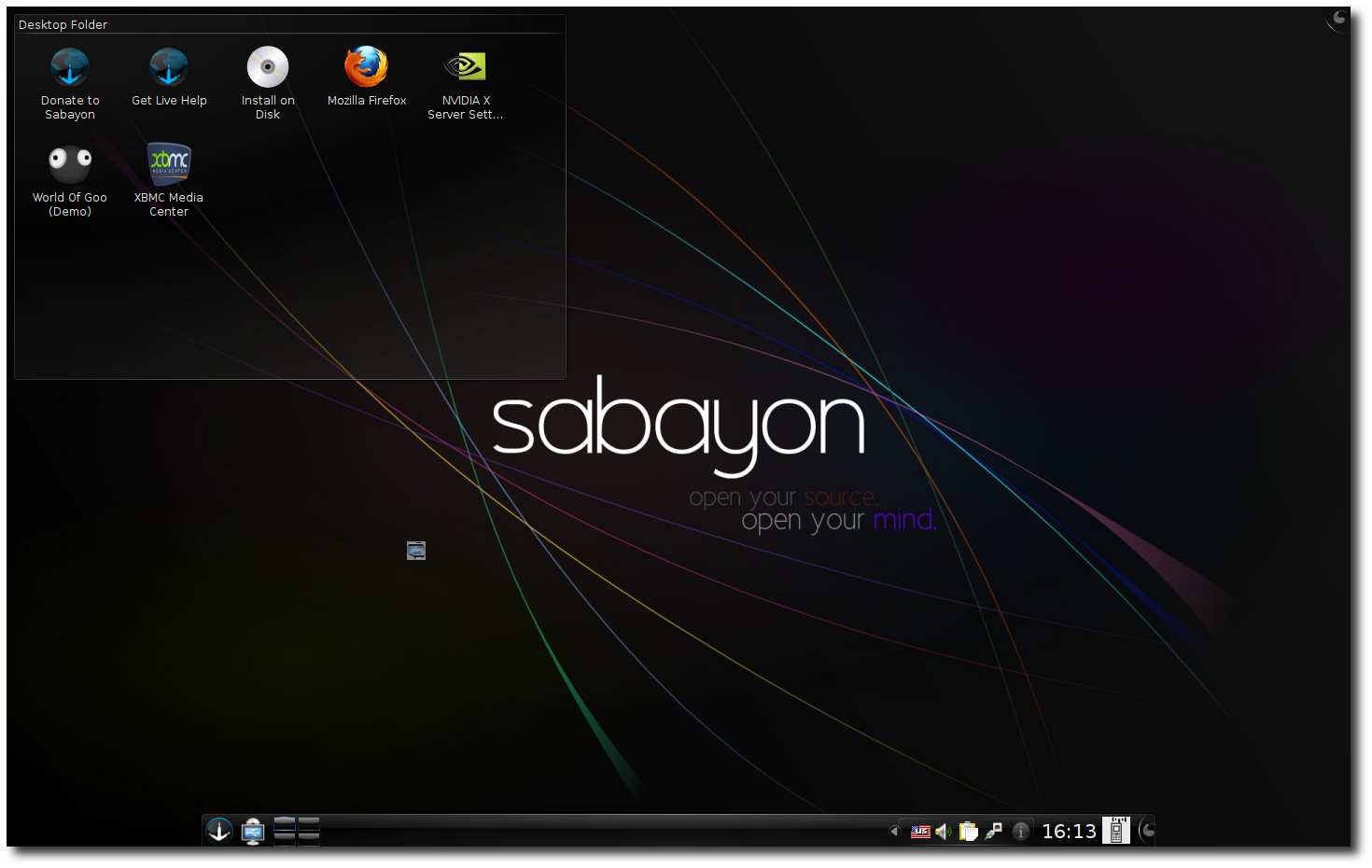This screenshot has height=868, width=1372.
Task: Switch keyboard layout via the US flag
Action: click(x=920, y=830)
